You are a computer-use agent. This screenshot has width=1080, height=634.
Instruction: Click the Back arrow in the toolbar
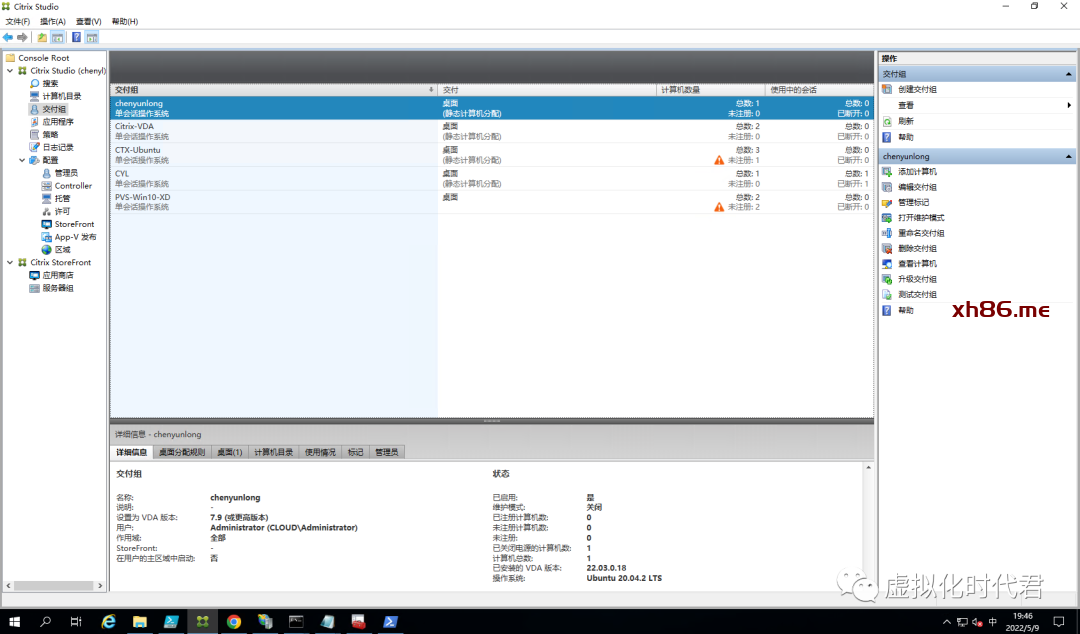tap(8, 37)
